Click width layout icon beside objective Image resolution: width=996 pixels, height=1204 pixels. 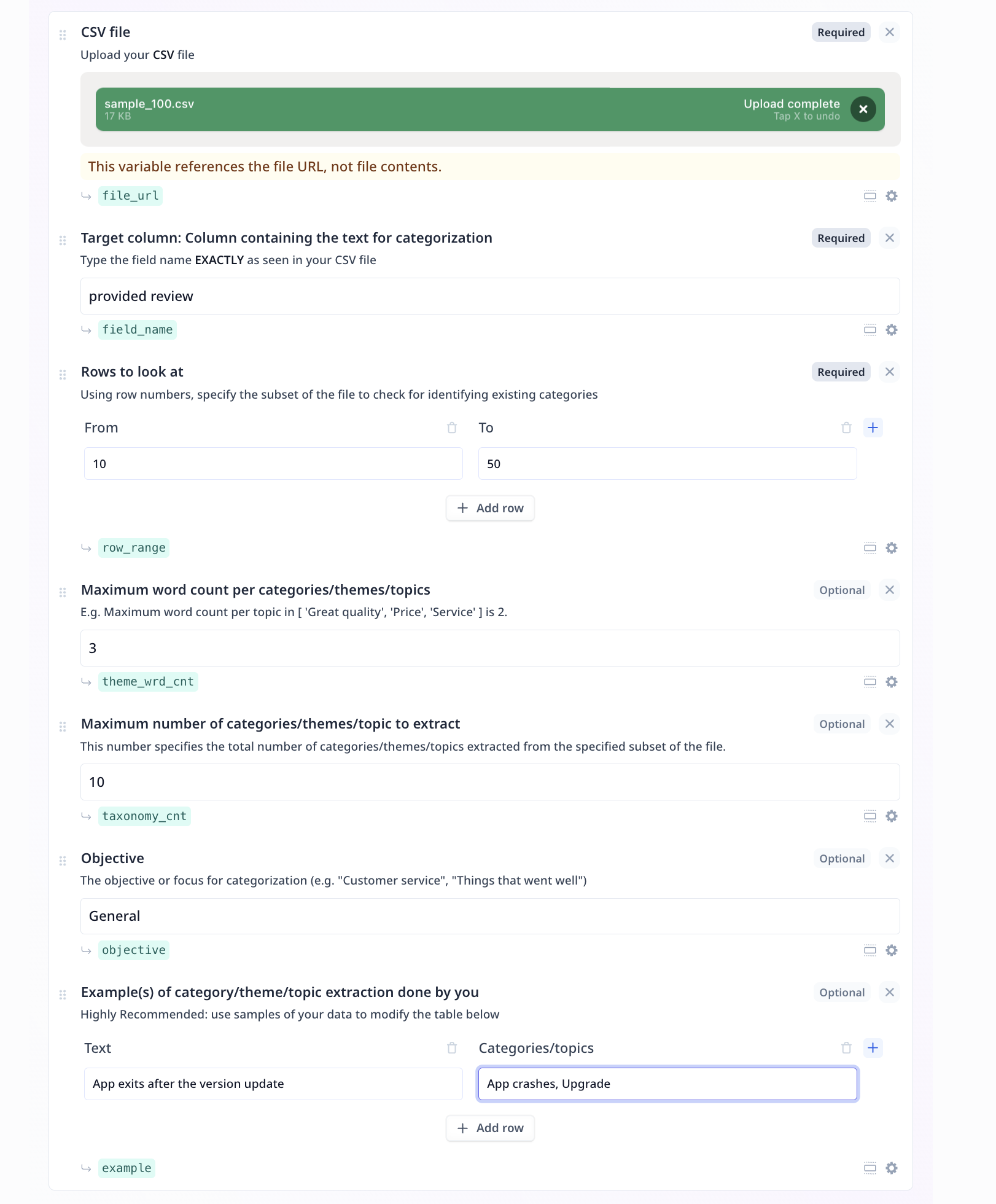(870, 950)
